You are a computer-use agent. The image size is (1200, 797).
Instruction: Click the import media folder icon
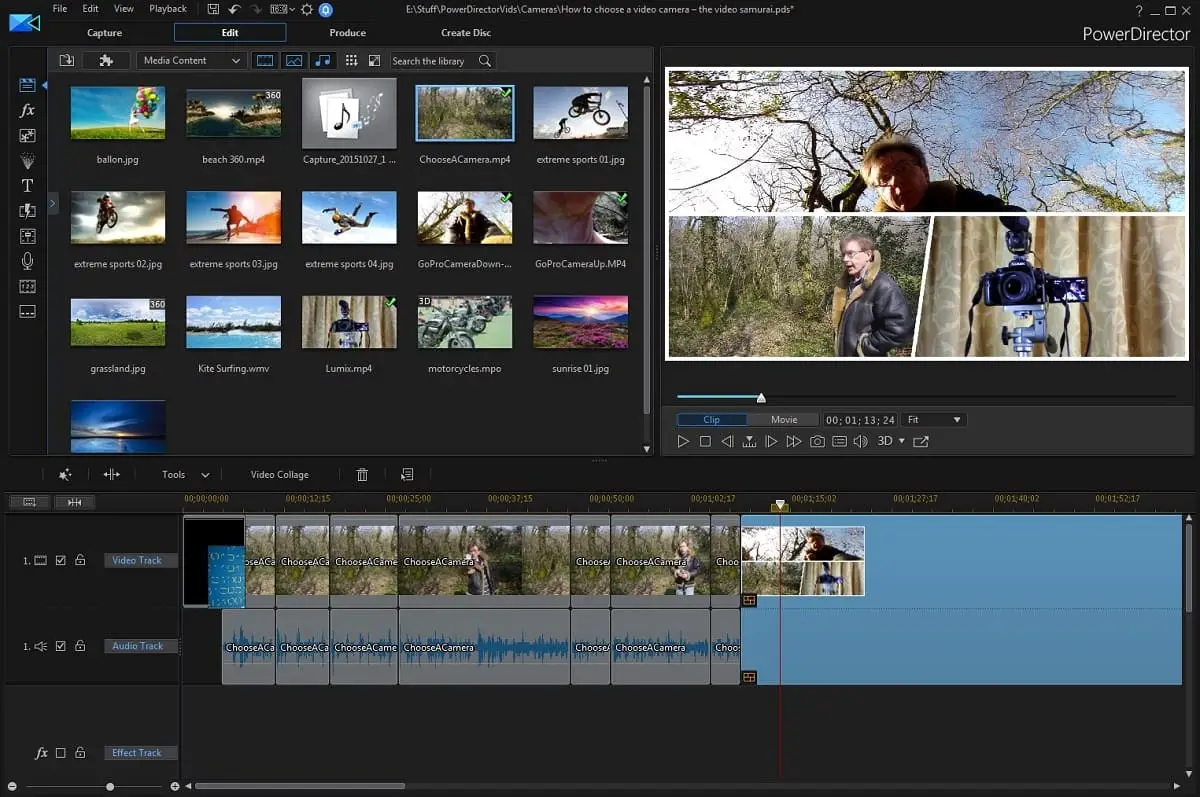click(x=67, y=61)
